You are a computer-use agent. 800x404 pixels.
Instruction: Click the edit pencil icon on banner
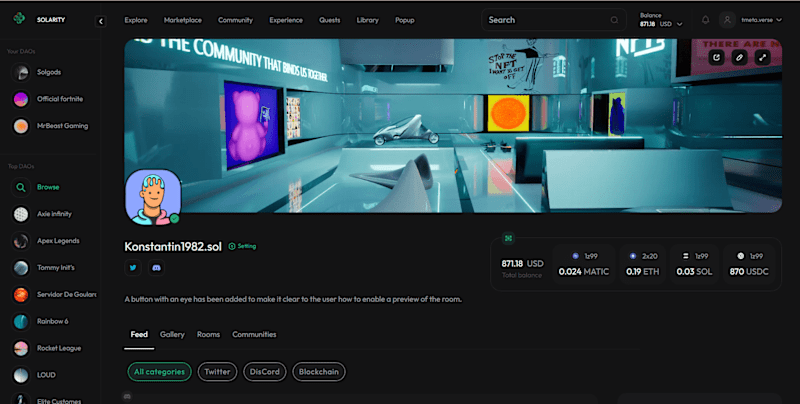tap(739, 58)
